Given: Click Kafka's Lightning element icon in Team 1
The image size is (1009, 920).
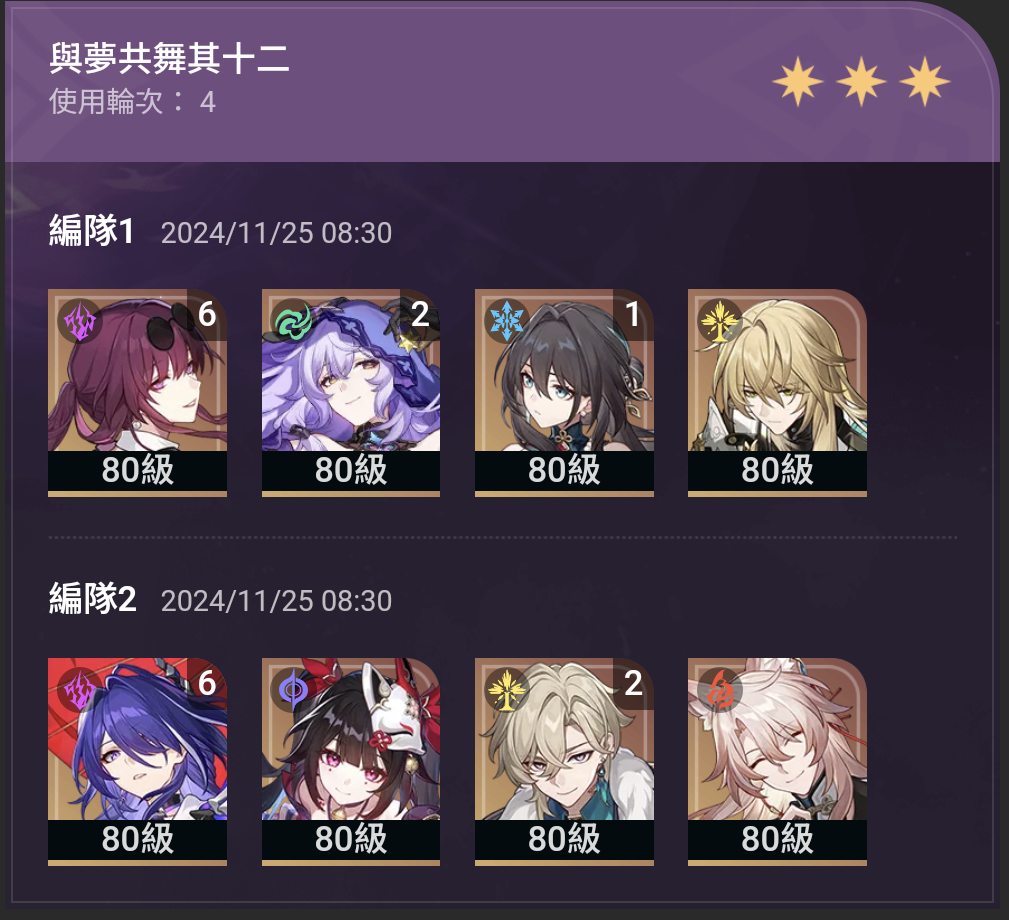Looking at the screenshot, I should 79,320.
